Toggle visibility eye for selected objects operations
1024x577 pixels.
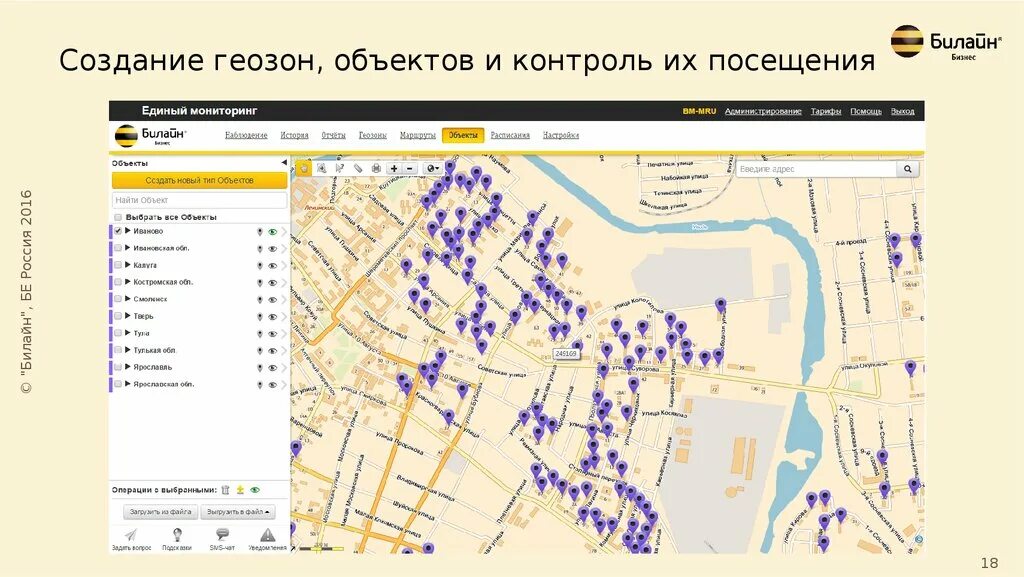[x=255, y=490]
